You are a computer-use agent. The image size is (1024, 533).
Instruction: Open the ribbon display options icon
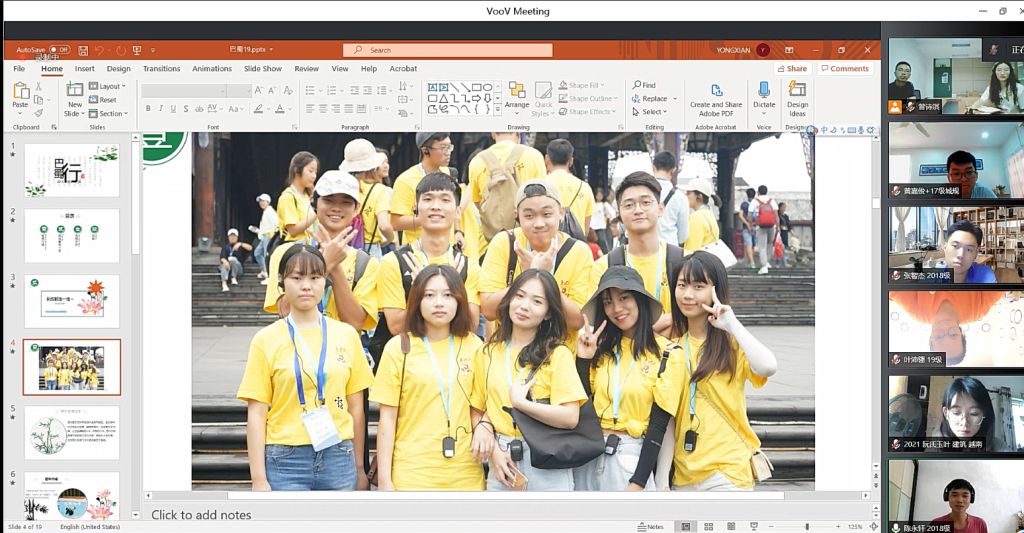point(789,50)
